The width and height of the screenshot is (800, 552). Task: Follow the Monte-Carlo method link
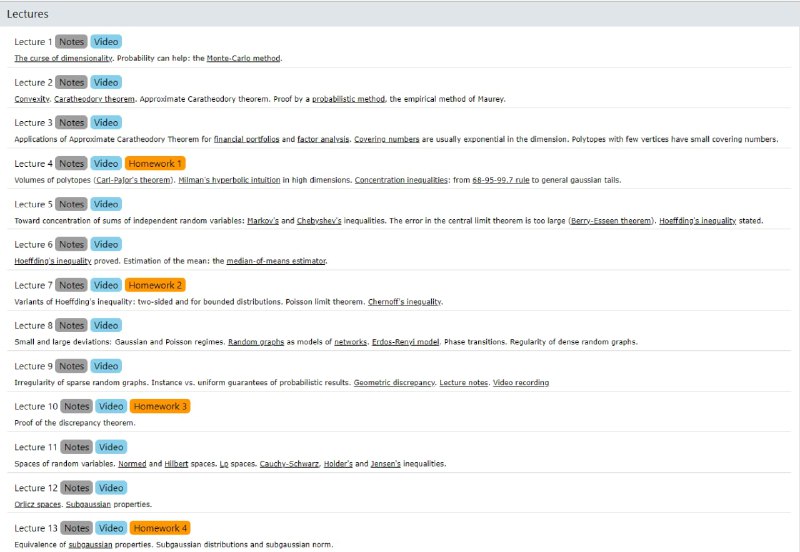(x=243, y=58)
